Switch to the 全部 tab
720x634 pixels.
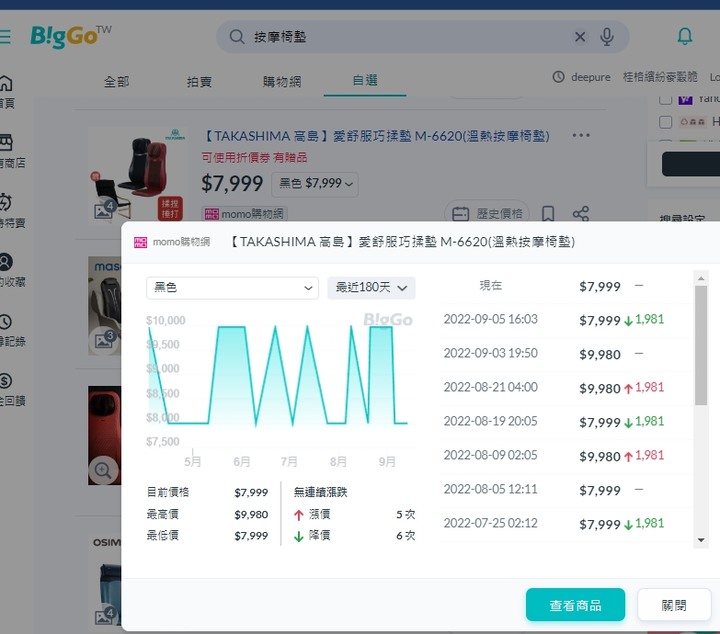(x=117, y=81)
